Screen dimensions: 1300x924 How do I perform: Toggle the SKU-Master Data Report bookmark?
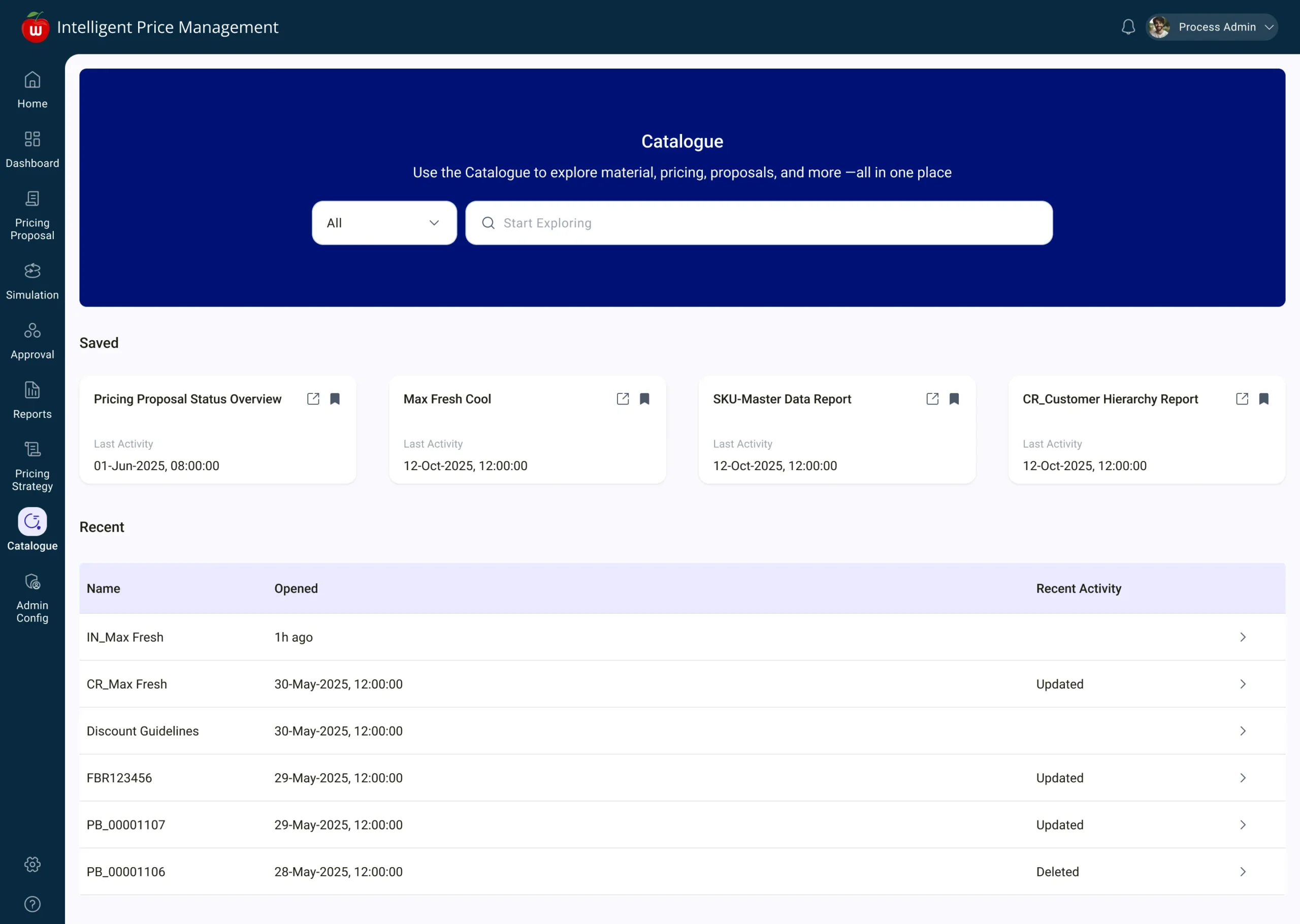point(954,399)
